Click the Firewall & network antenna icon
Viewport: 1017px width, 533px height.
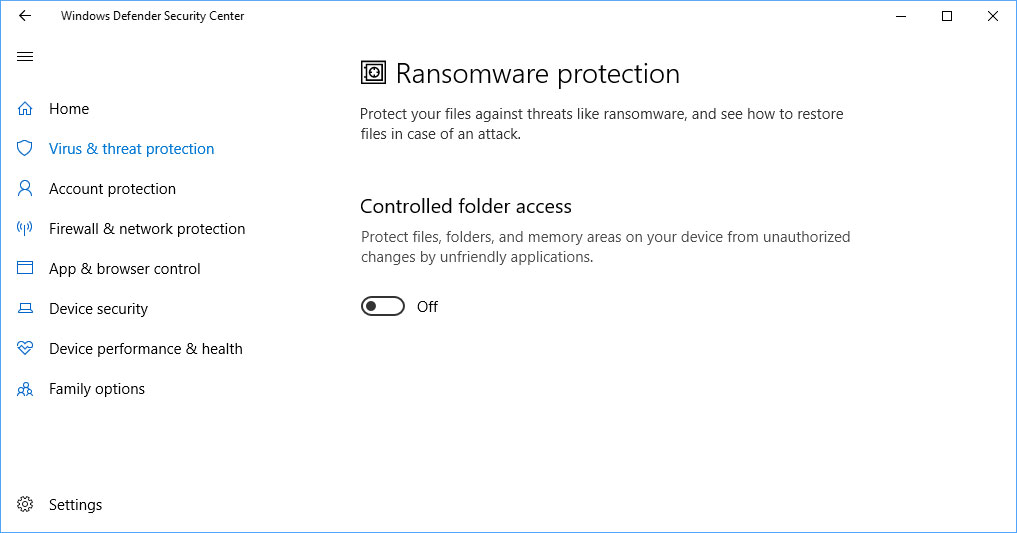click(25, 229)
